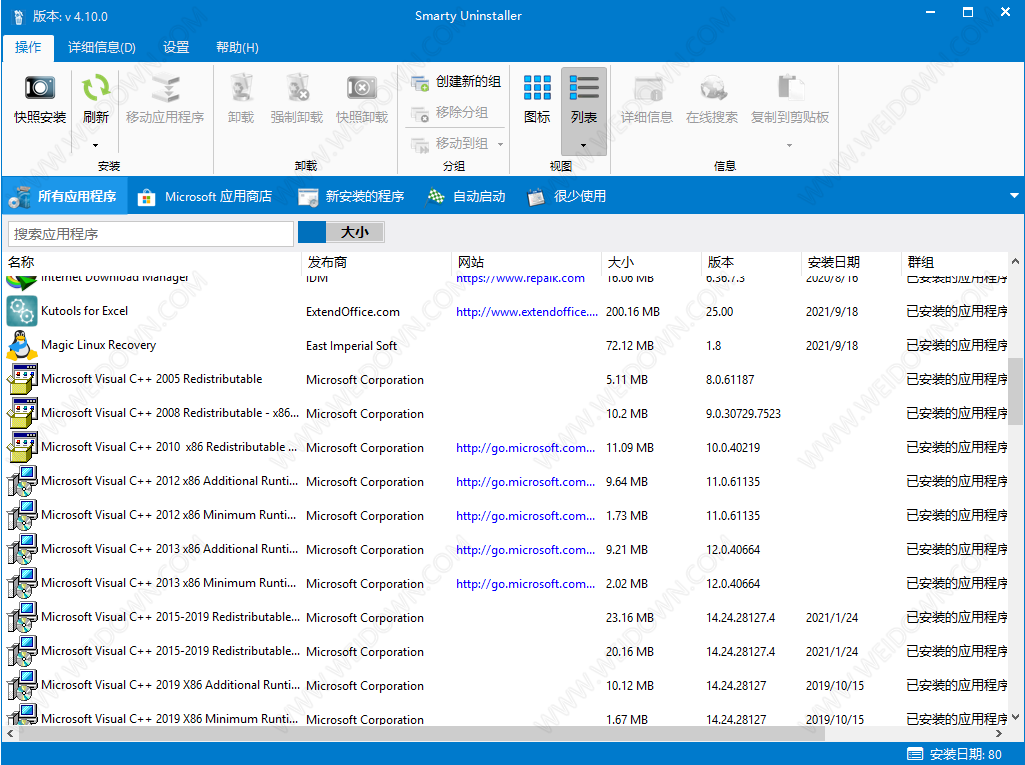
Task: Click Visual C++ 2019 X86 Additional Runtime icon
Action: pyautogui.click(x=22, y=685)
